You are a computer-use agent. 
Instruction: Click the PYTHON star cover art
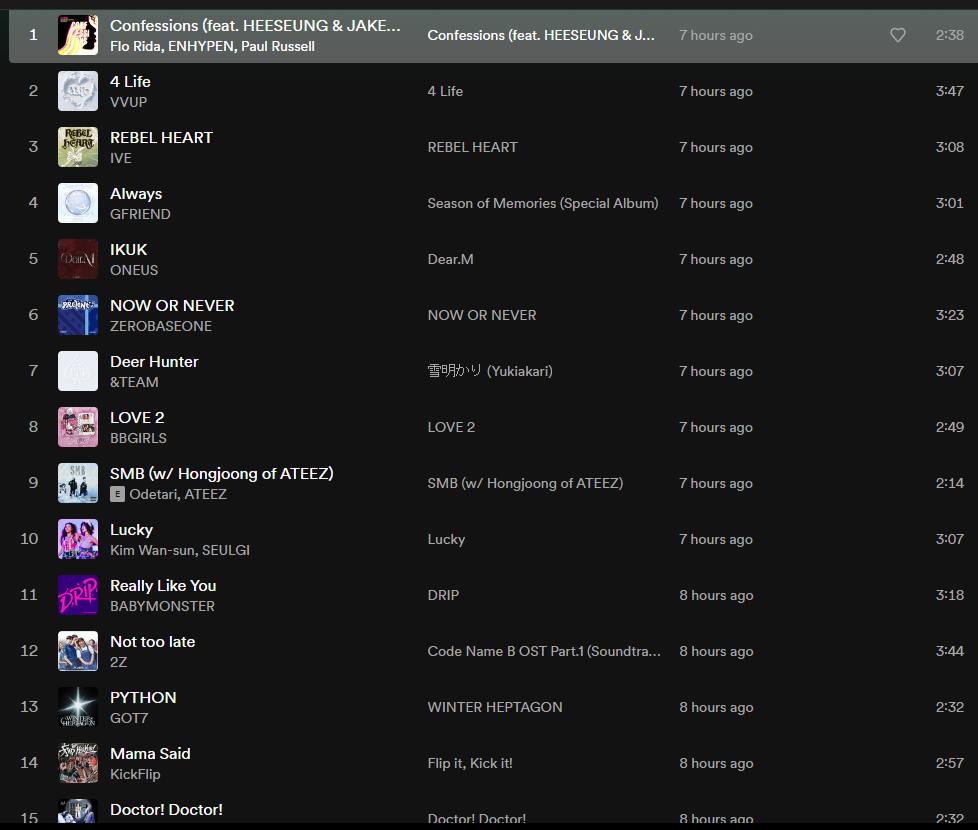click(x=78, y=707)
